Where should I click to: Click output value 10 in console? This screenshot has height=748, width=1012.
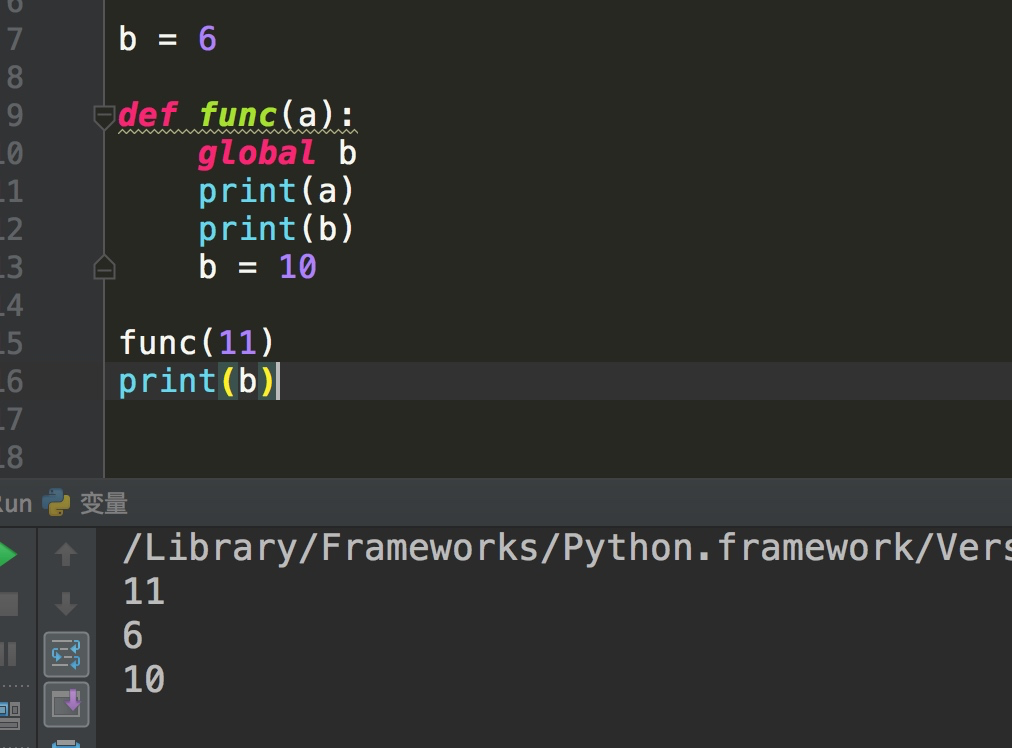click(144, 679)
